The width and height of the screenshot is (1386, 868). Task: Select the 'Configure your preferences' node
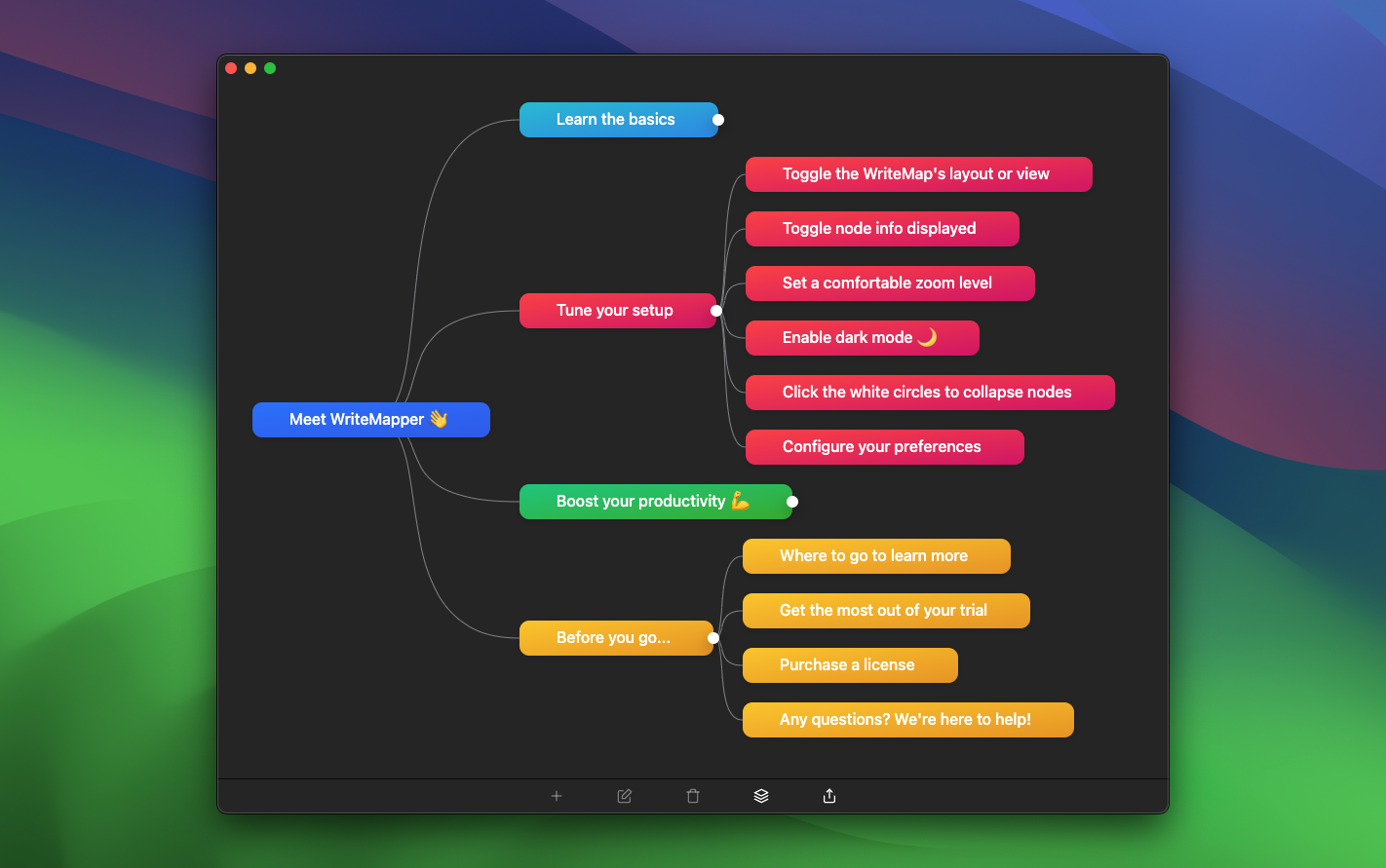click(x=884, y=447)
